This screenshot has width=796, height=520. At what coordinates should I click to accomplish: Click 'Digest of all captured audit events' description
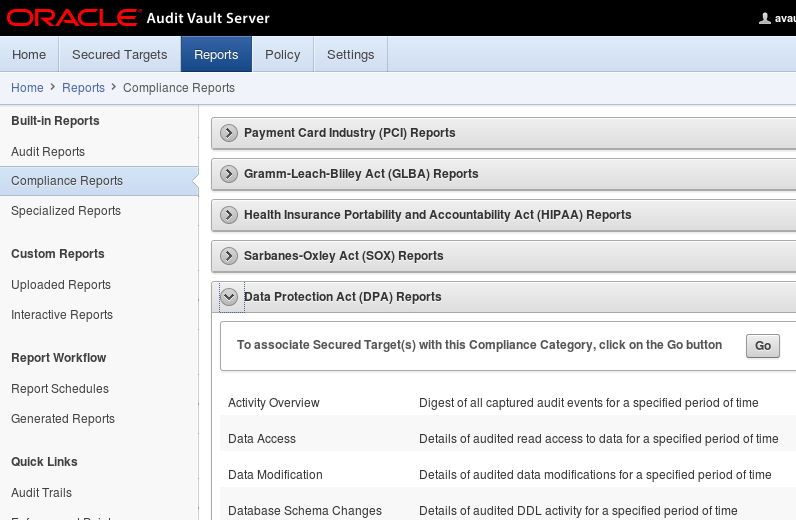589,403
